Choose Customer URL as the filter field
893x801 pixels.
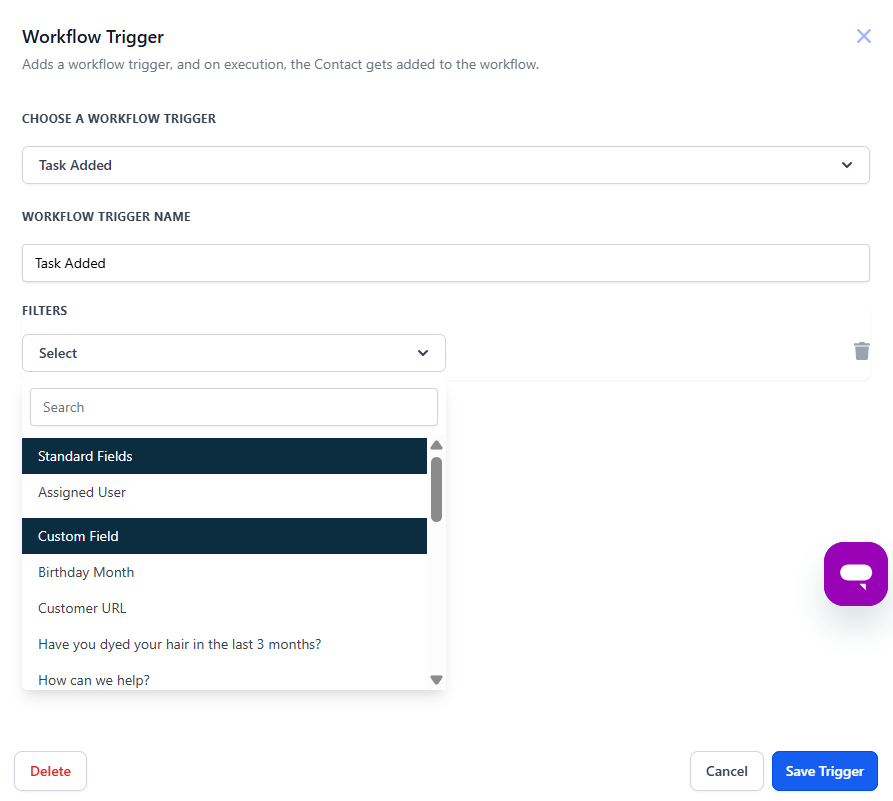pyautogui.click(x=82, y=608)
